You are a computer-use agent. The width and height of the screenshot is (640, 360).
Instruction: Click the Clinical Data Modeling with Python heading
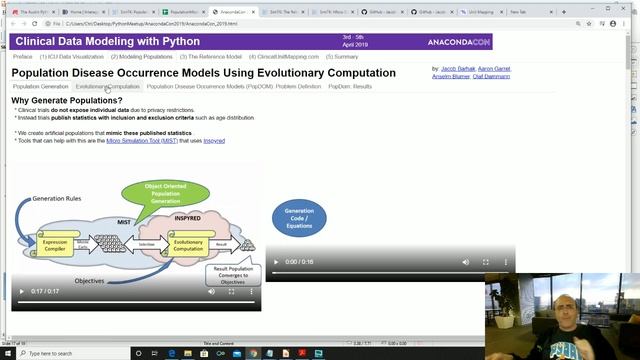click(x=108, y=41)
